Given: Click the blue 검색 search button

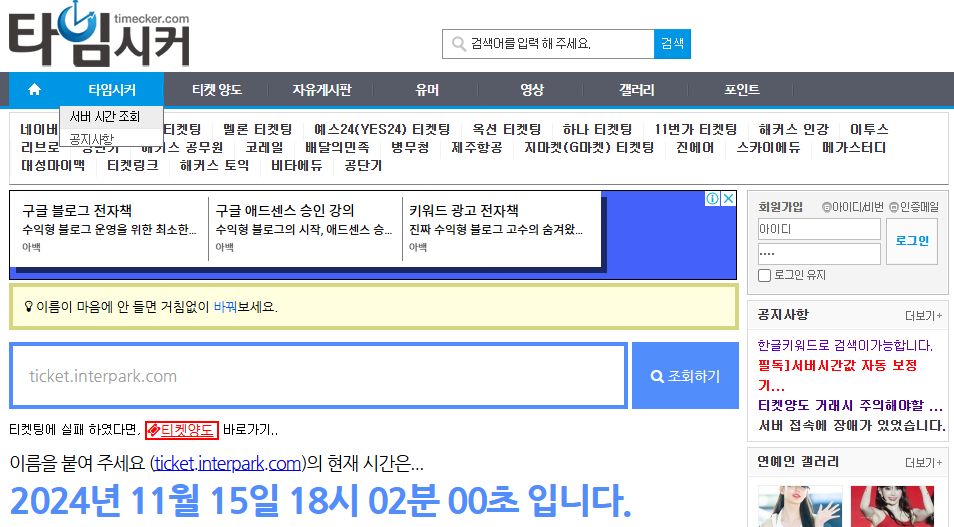Looking at the screenshot, I should [672, 44].
